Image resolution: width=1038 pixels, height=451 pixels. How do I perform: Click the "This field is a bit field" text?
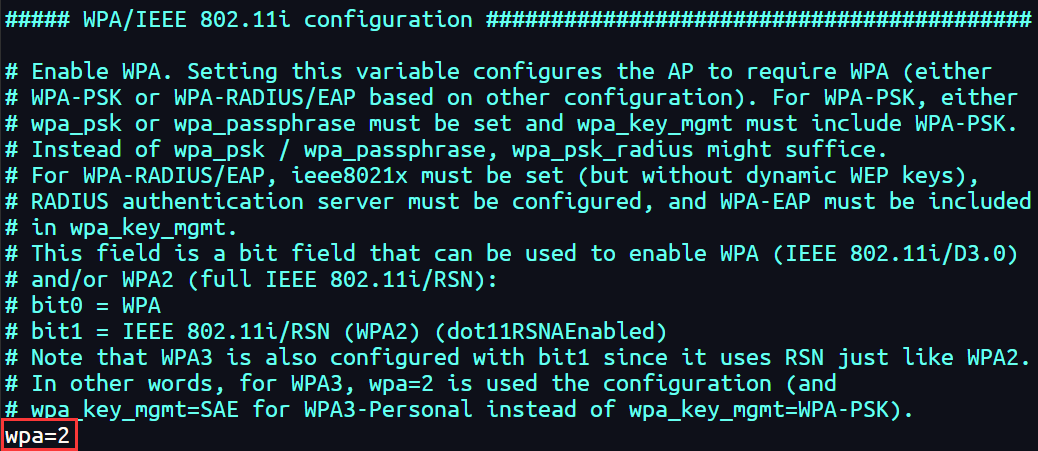(193, 254)
